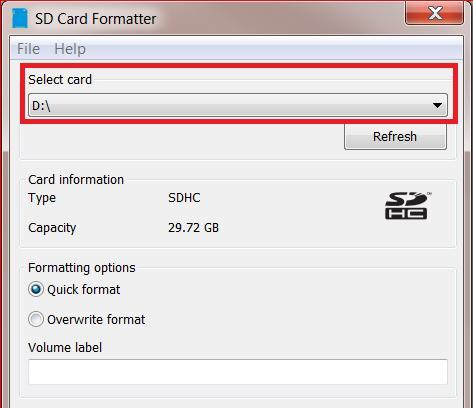Image resolution: width=473 pixels, height=408 pixels.
Task: Open the Help menu
Action: click(x=70, y=49)
